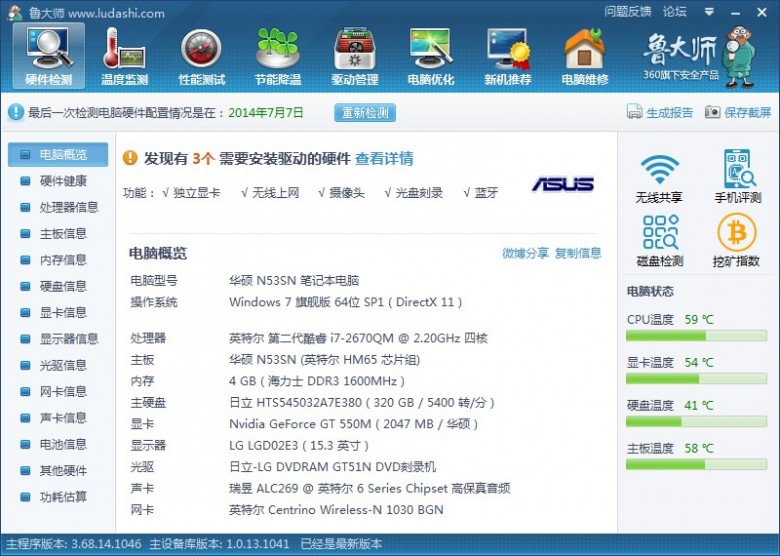
Task: Click the 微博分享 link
Action: [525, 253]
